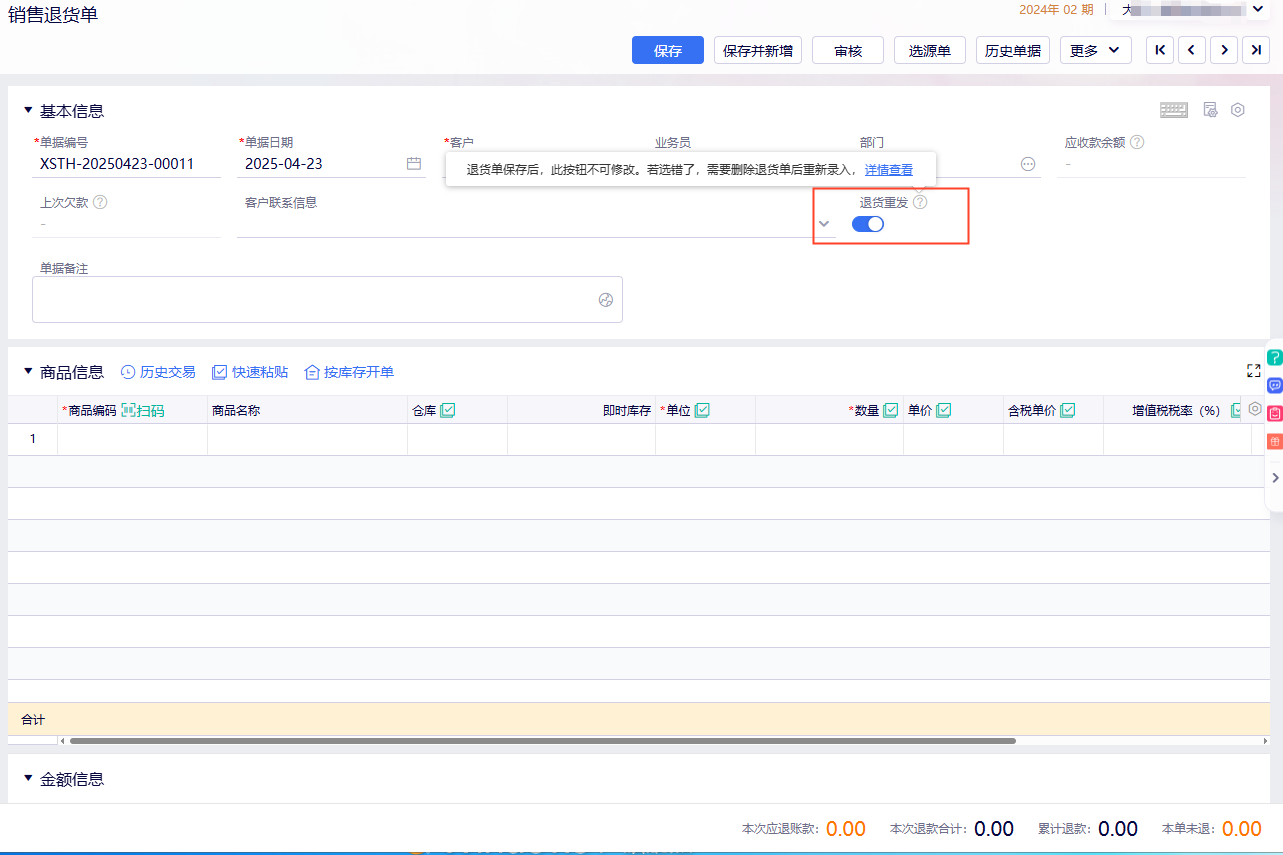Toggle the checkbox in the 单价 column header

[x=943, y=410]
